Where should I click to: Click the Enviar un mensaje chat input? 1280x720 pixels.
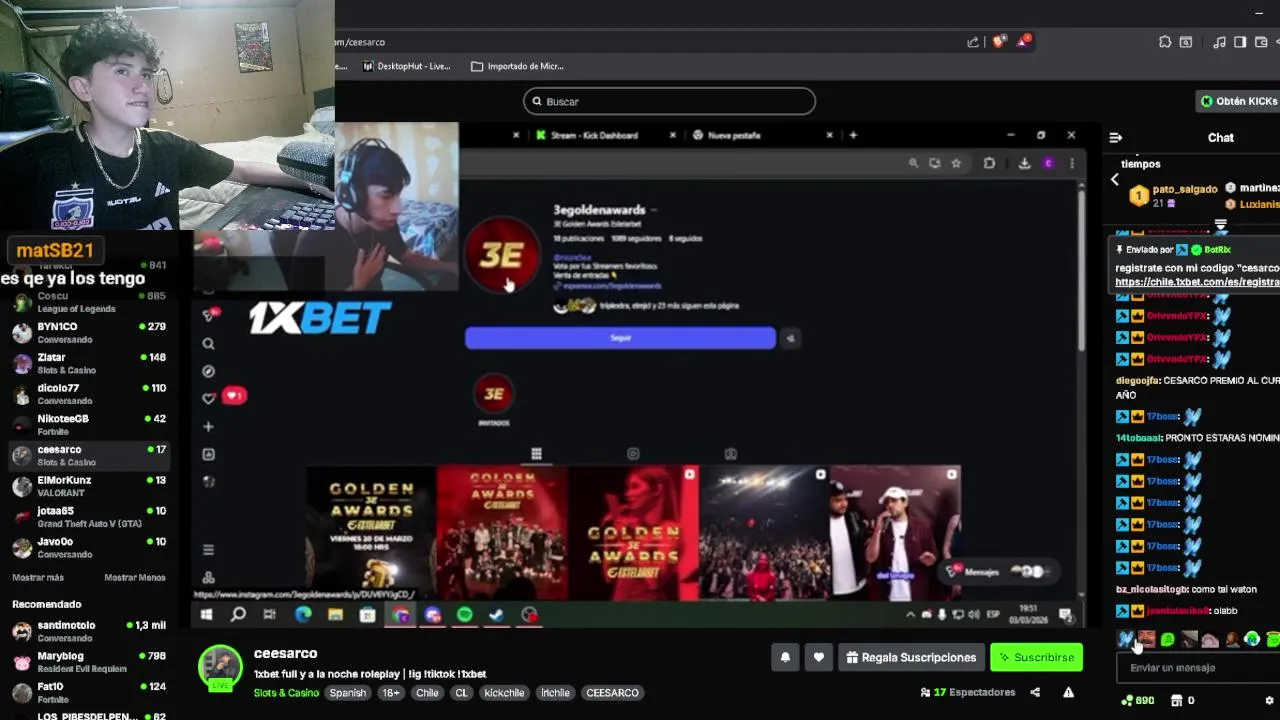tap(1198, 668)
